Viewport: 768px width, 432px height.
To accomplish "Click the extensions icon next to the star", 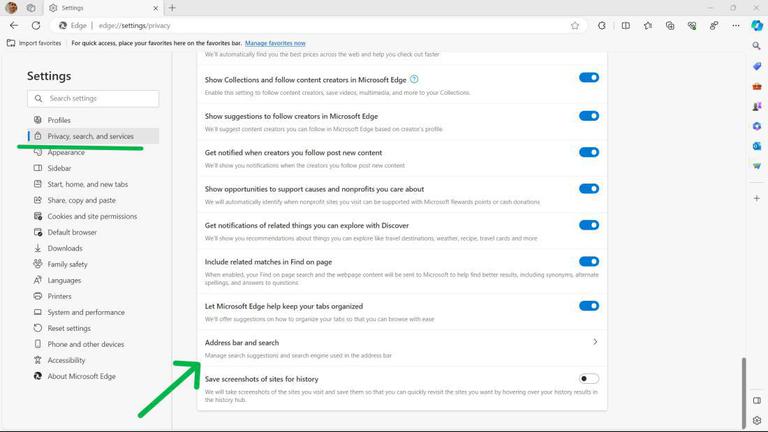I will coord(601,25).
